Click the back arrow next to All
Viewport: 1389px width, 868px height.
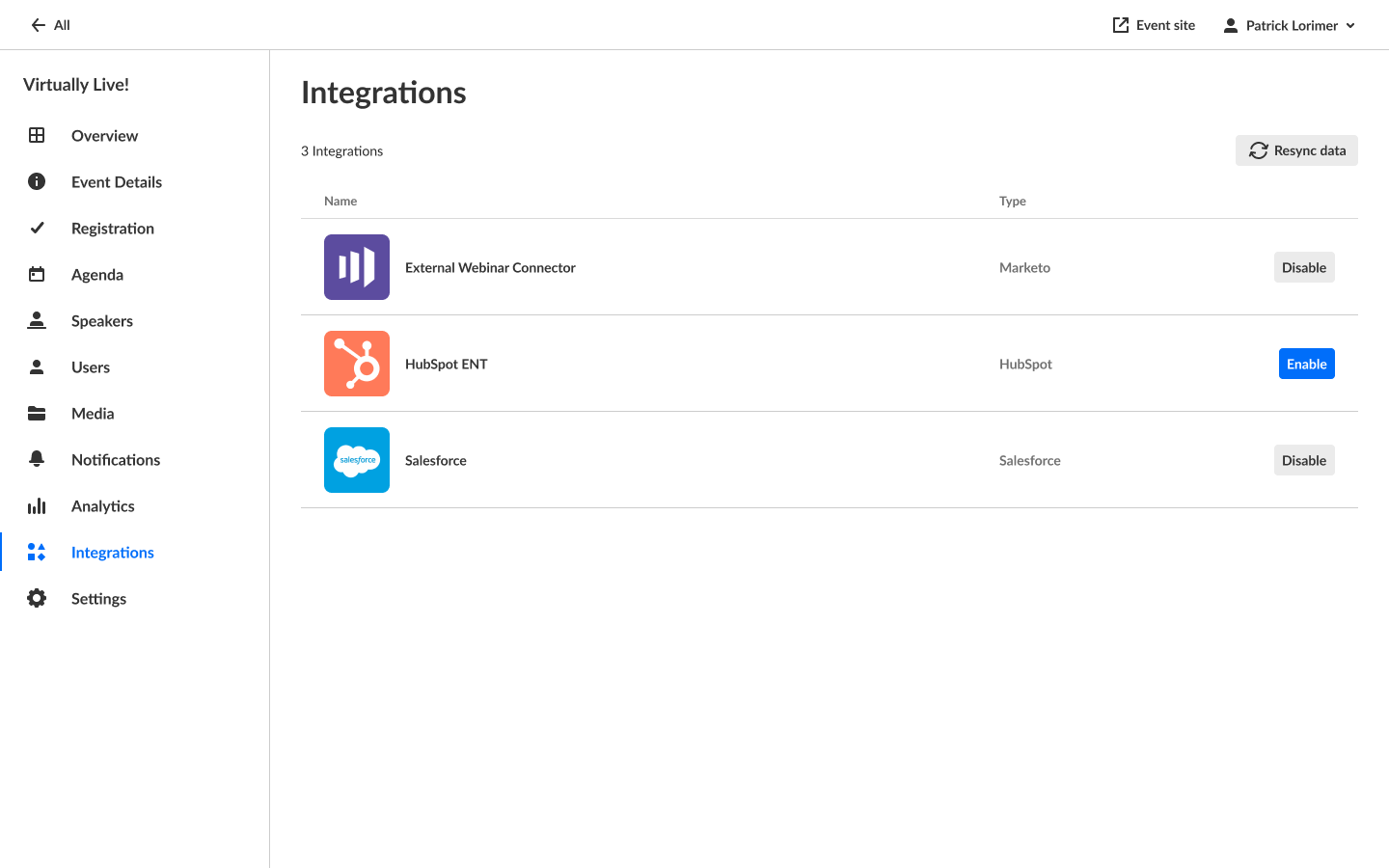coord(39,25)
